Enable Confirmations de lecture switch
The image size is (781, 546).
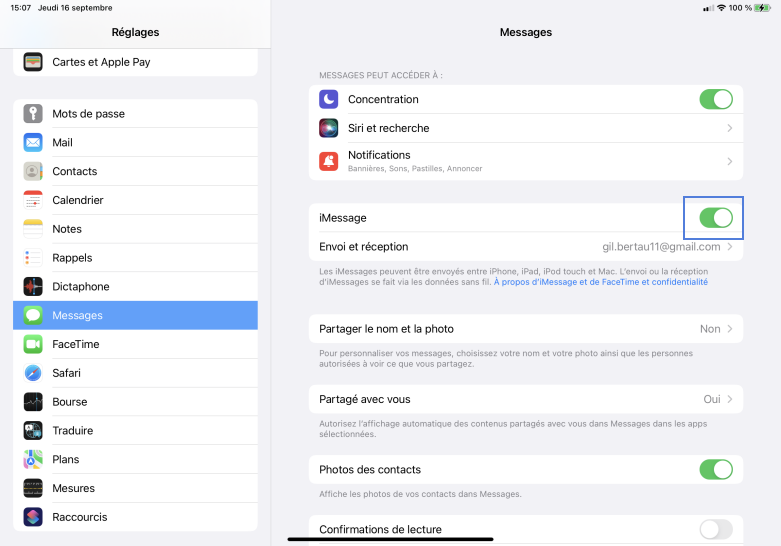(716, 529)
